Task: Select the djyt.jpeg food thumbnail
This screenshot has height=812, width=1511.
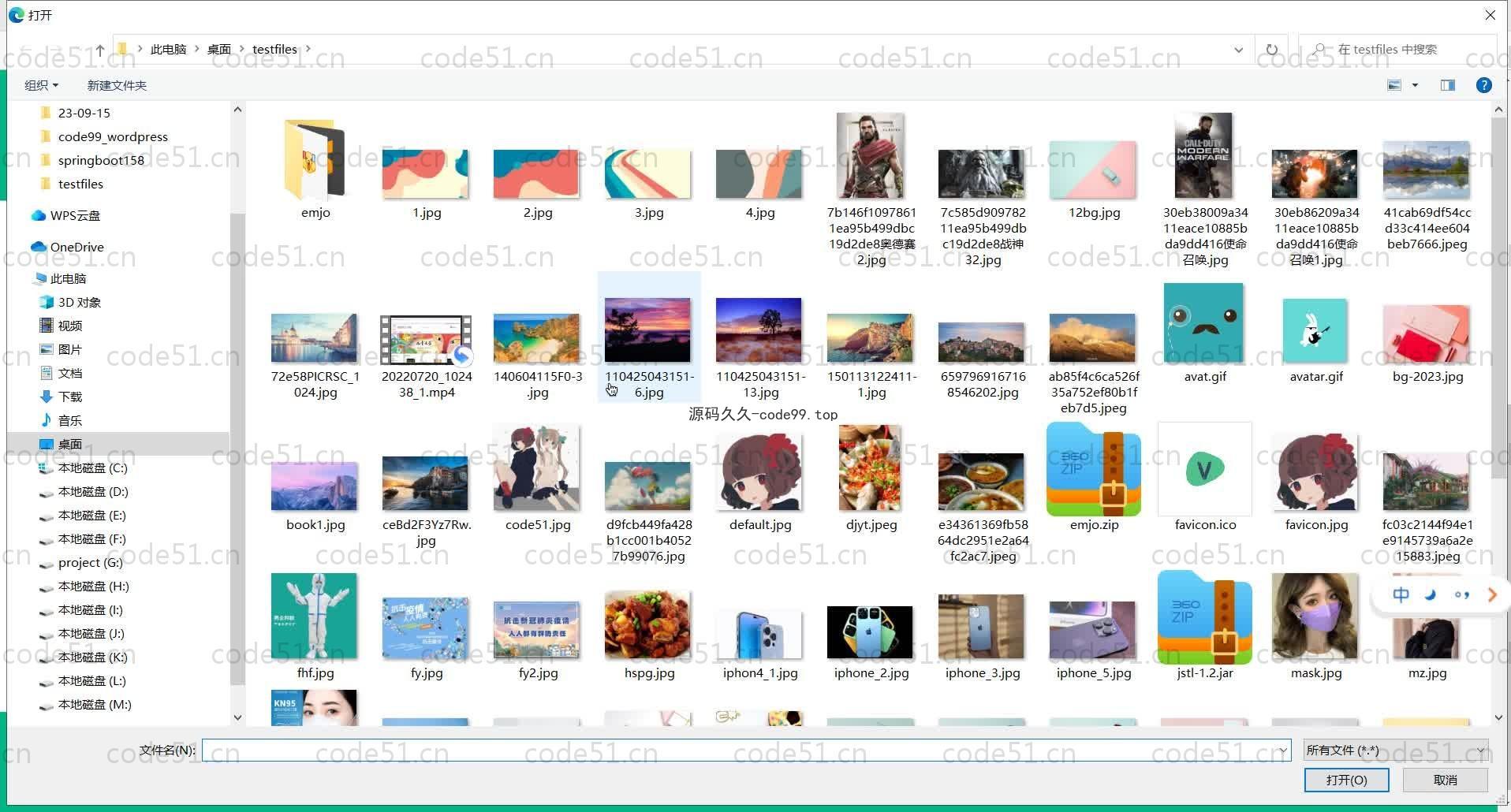Action: click(871, 467)
